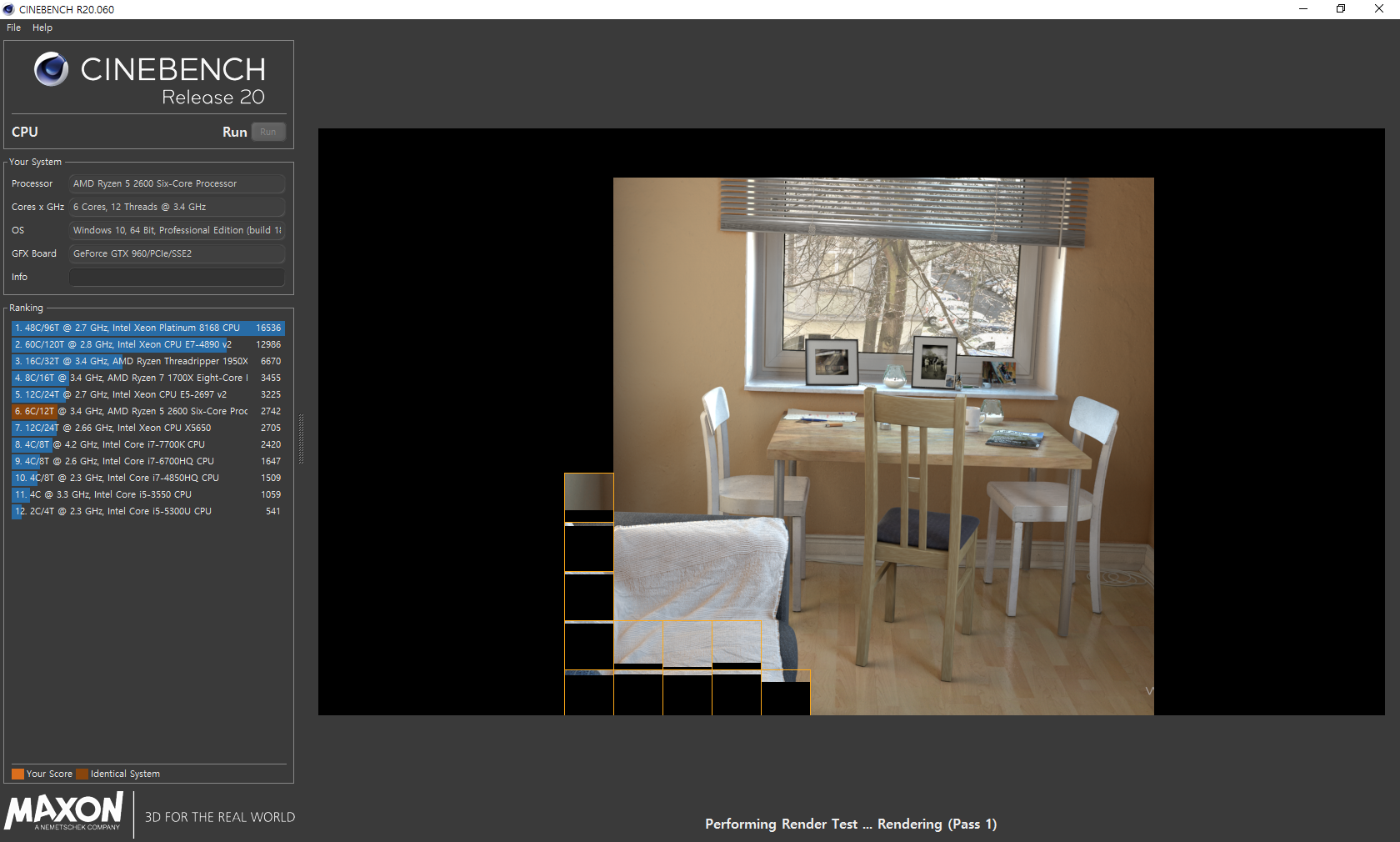Click the orange Your Score legend swatch
1400x842 pixels.
17,774
